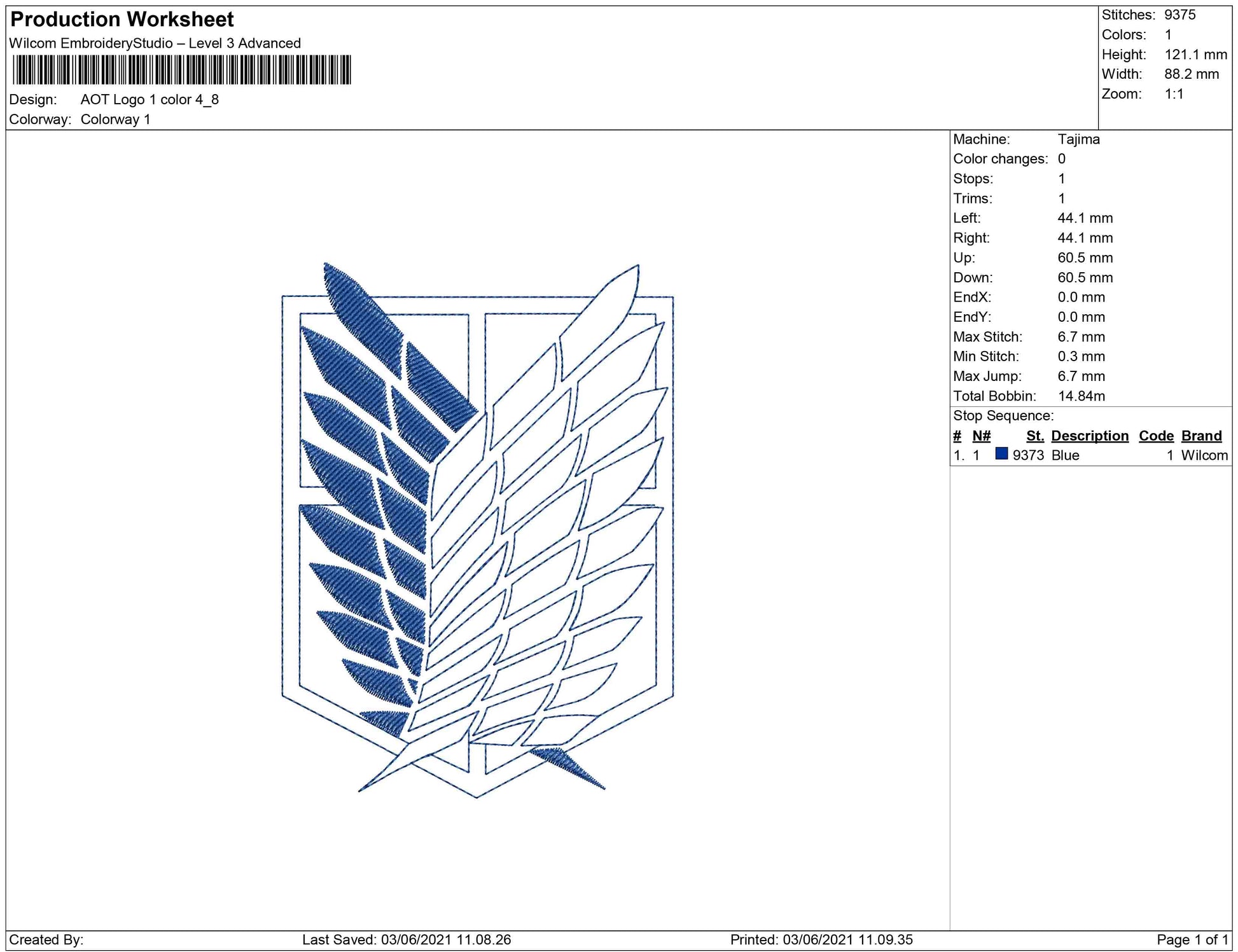Screen dimensions: 1238x952
Task: Click the Stitches value 9375
Action: tap(1179, 15)
